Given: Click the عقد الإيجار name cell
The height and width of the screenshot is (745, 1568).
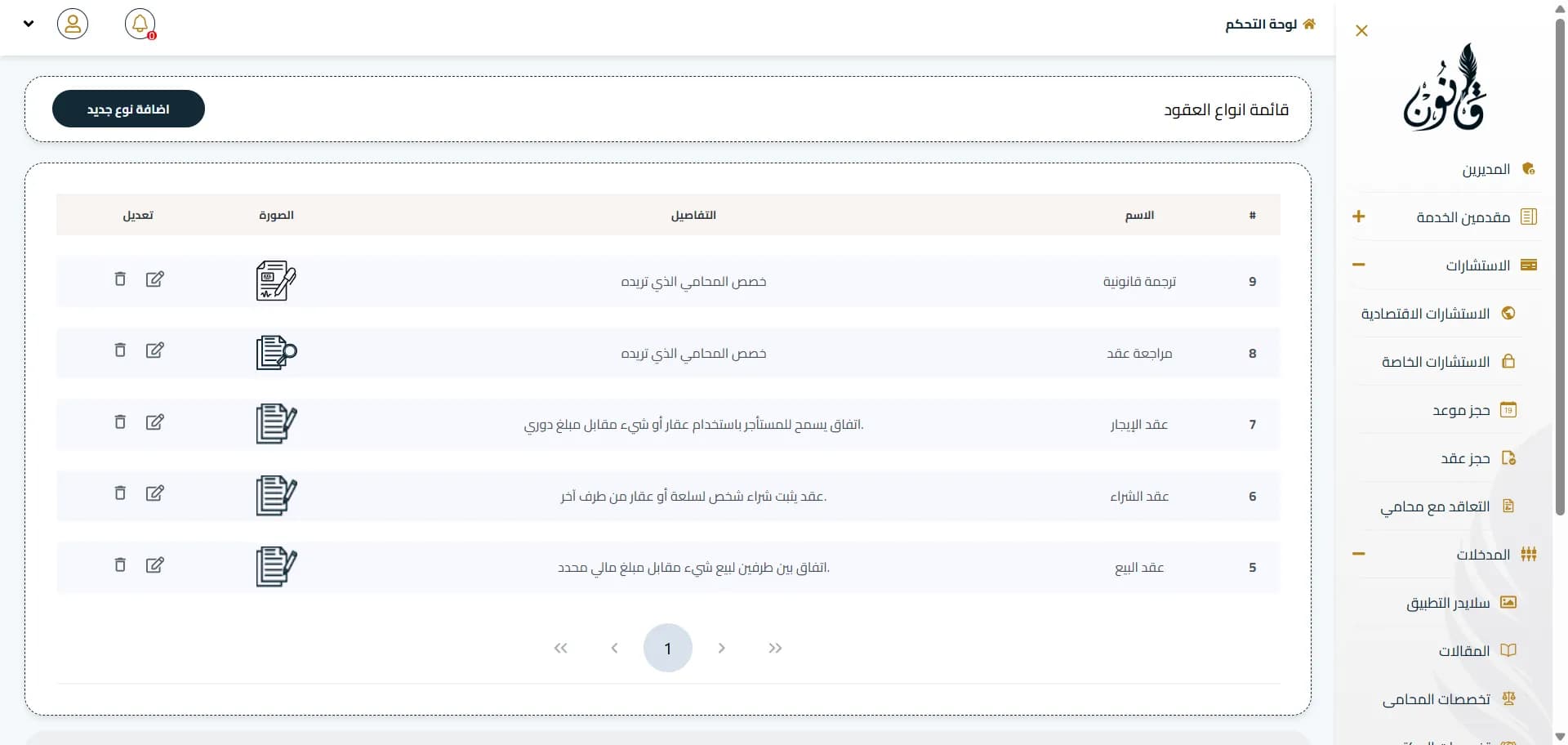Looking at the screenshot, I should 1139,424.
